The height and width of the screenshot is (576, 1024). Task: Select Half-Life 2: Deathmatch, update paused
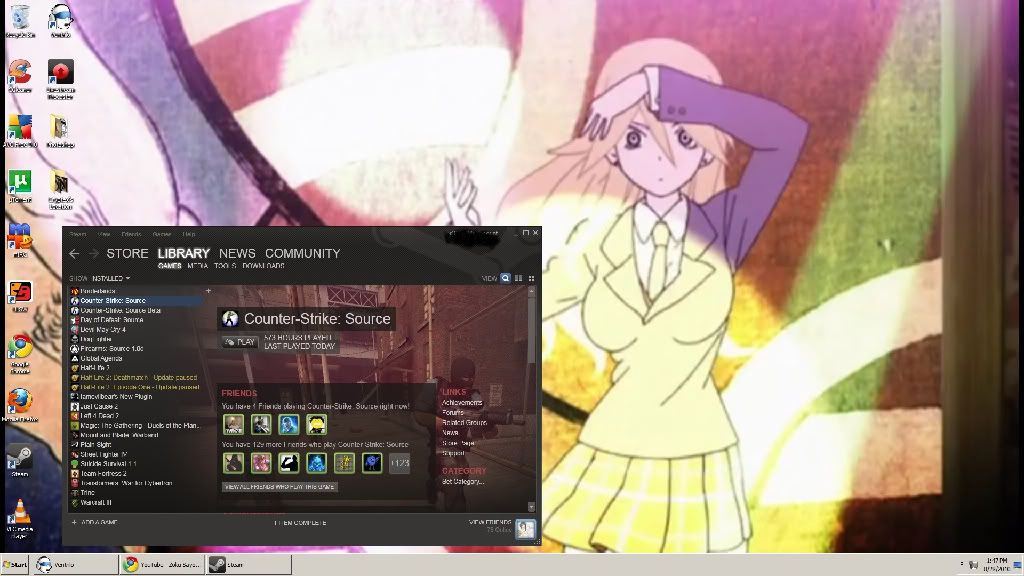136,377
